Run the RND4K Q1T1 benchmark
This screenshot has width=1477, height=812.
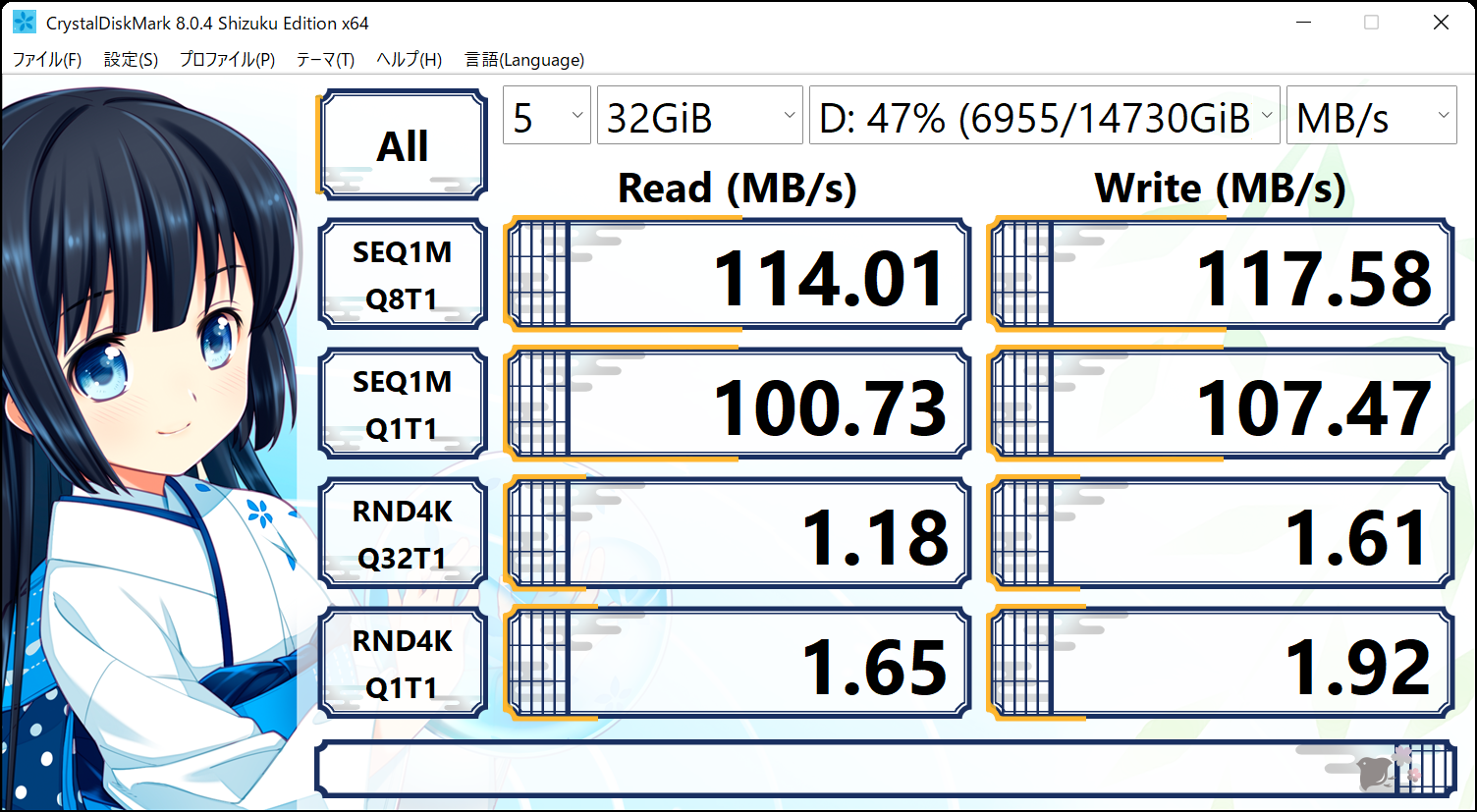(402, 663)
